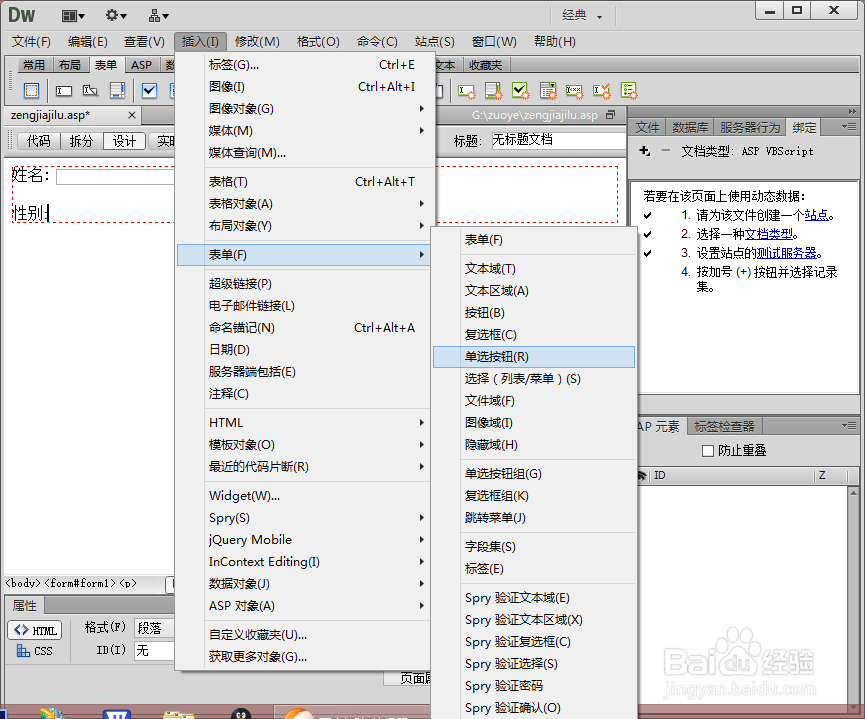Open the 修改(M) menu
The height and width of the screenshot is (719, 865).
coord(257,42)
